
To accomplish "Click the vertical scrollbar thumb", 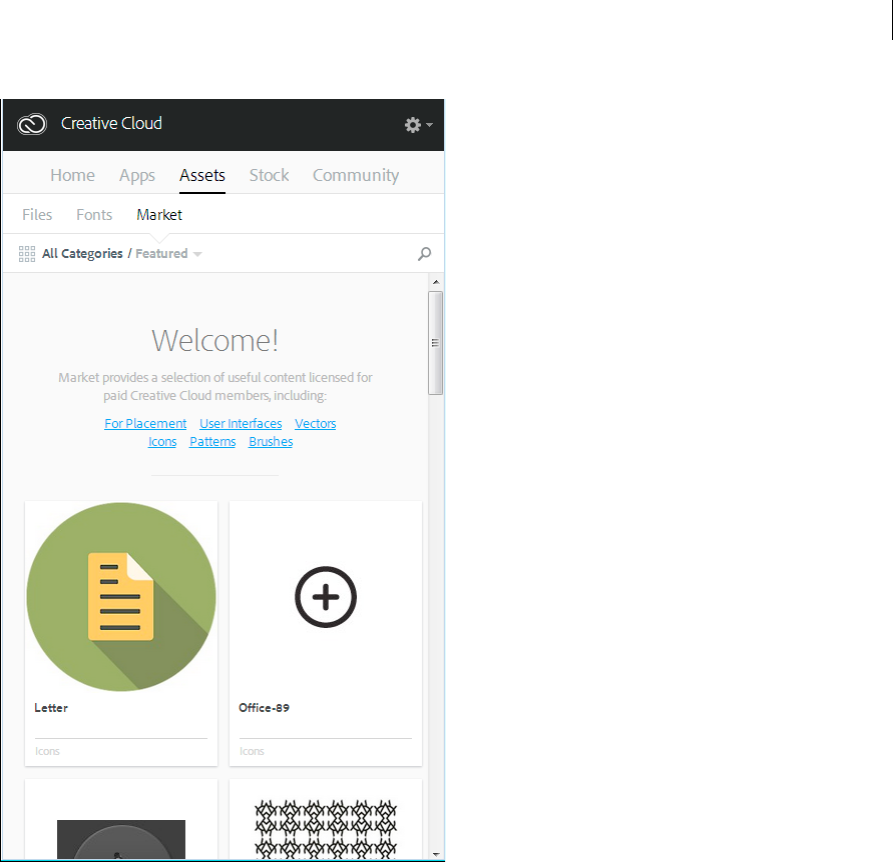I will (435, 343).
